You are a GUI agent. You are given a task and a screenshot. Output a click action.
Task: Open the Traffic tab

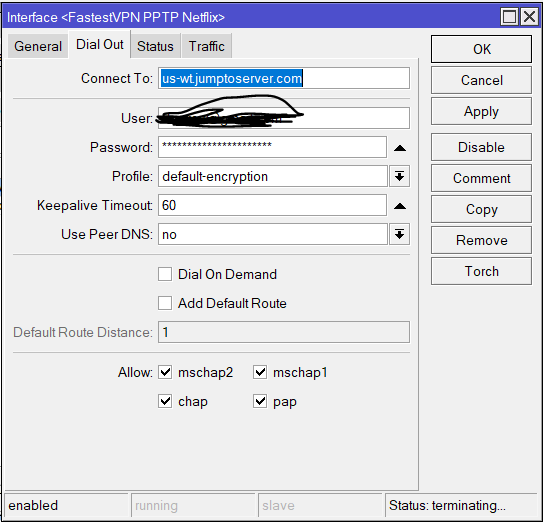click(x=206, y=46)
